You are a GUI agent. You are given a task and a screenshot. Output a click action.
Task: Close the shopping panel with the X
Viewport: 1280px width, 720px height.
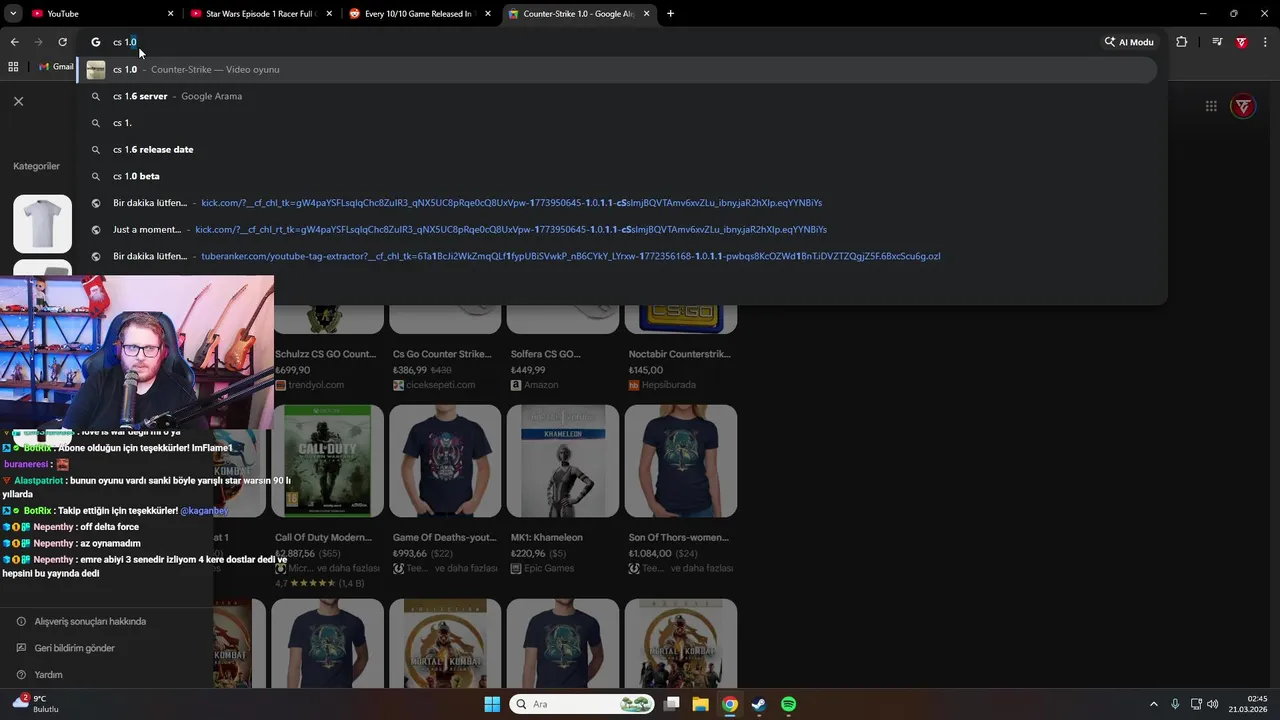(18, 101)
